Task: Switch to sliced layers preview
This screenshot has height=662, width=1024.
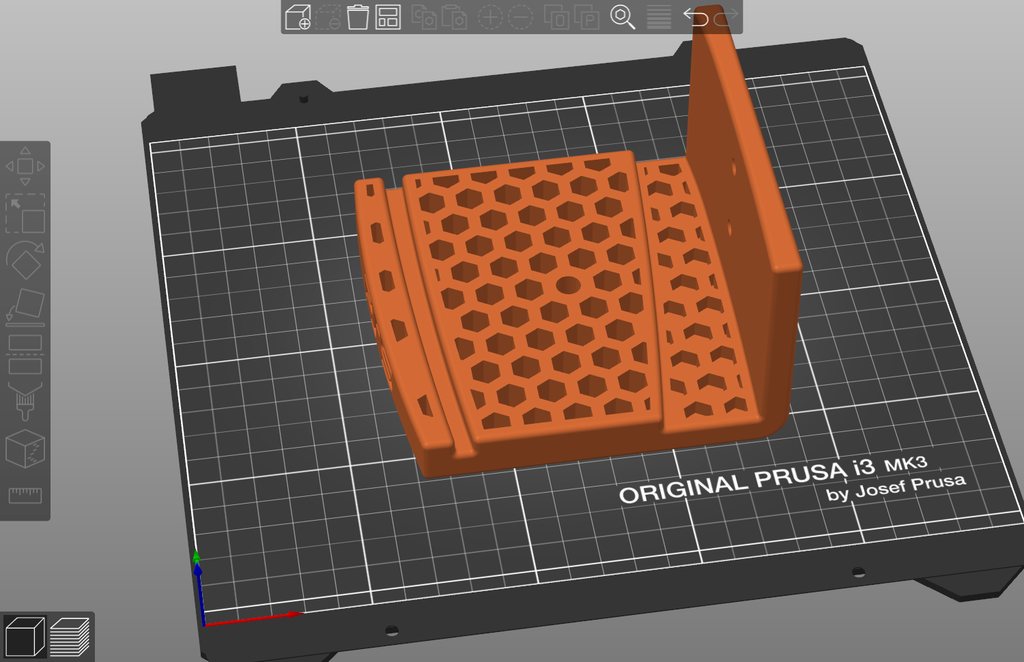Action: (70, 636)
